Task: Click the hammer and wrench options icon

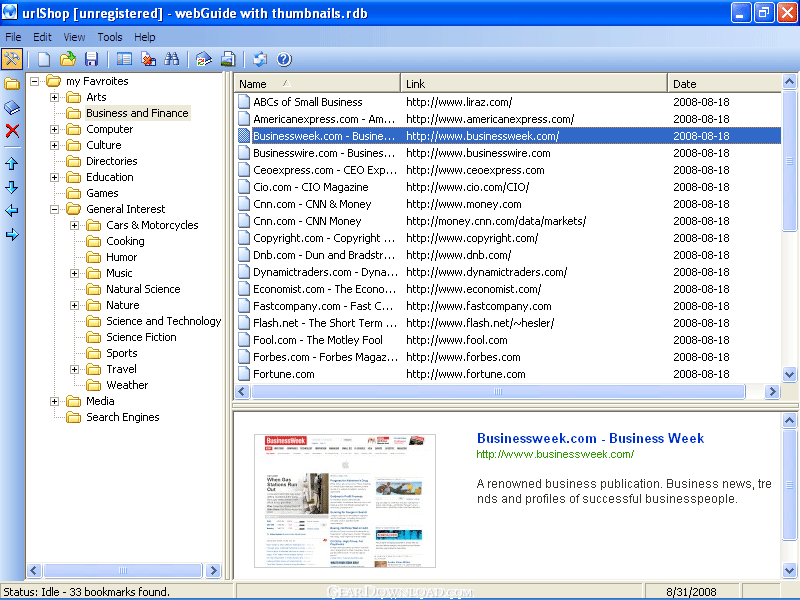Action: [12, 59]
